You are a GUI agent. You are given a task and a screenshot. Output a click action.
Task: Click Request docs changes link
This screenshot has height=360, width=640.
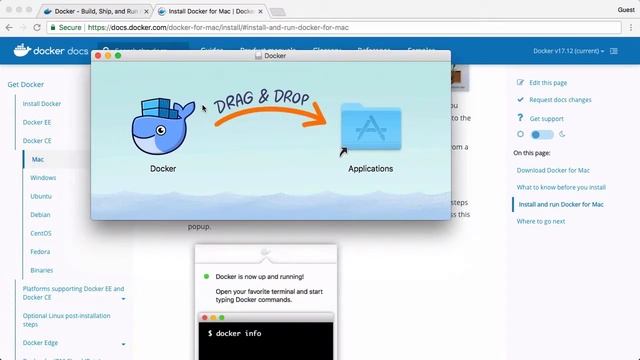(560, 100)
